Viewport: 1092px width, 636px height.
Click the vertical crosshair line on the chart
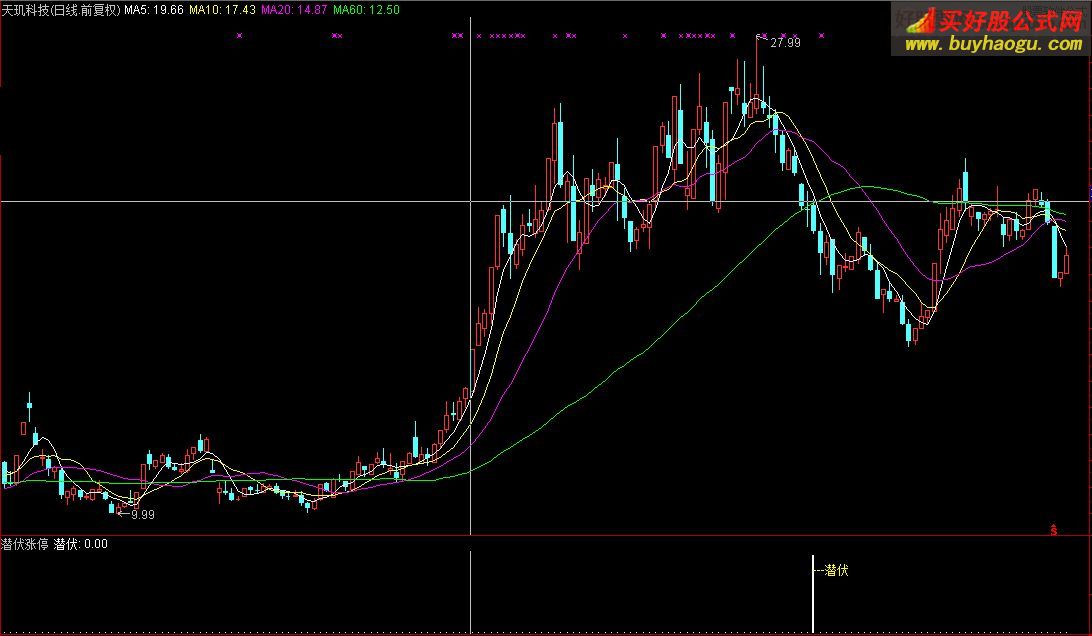point(470,300)
